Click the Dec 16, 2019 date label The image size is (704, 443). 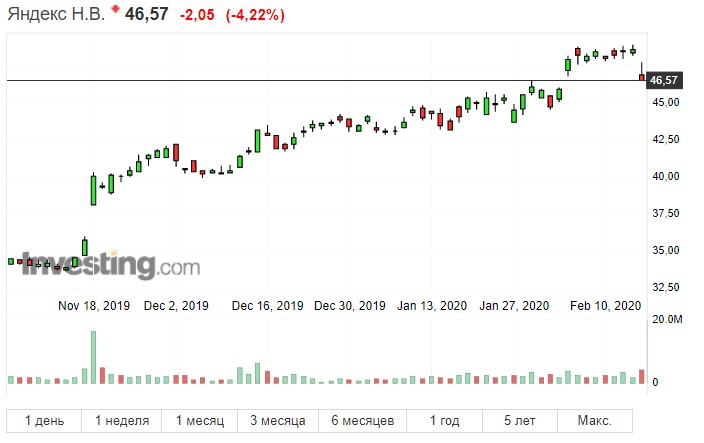[x=268, y=306]
